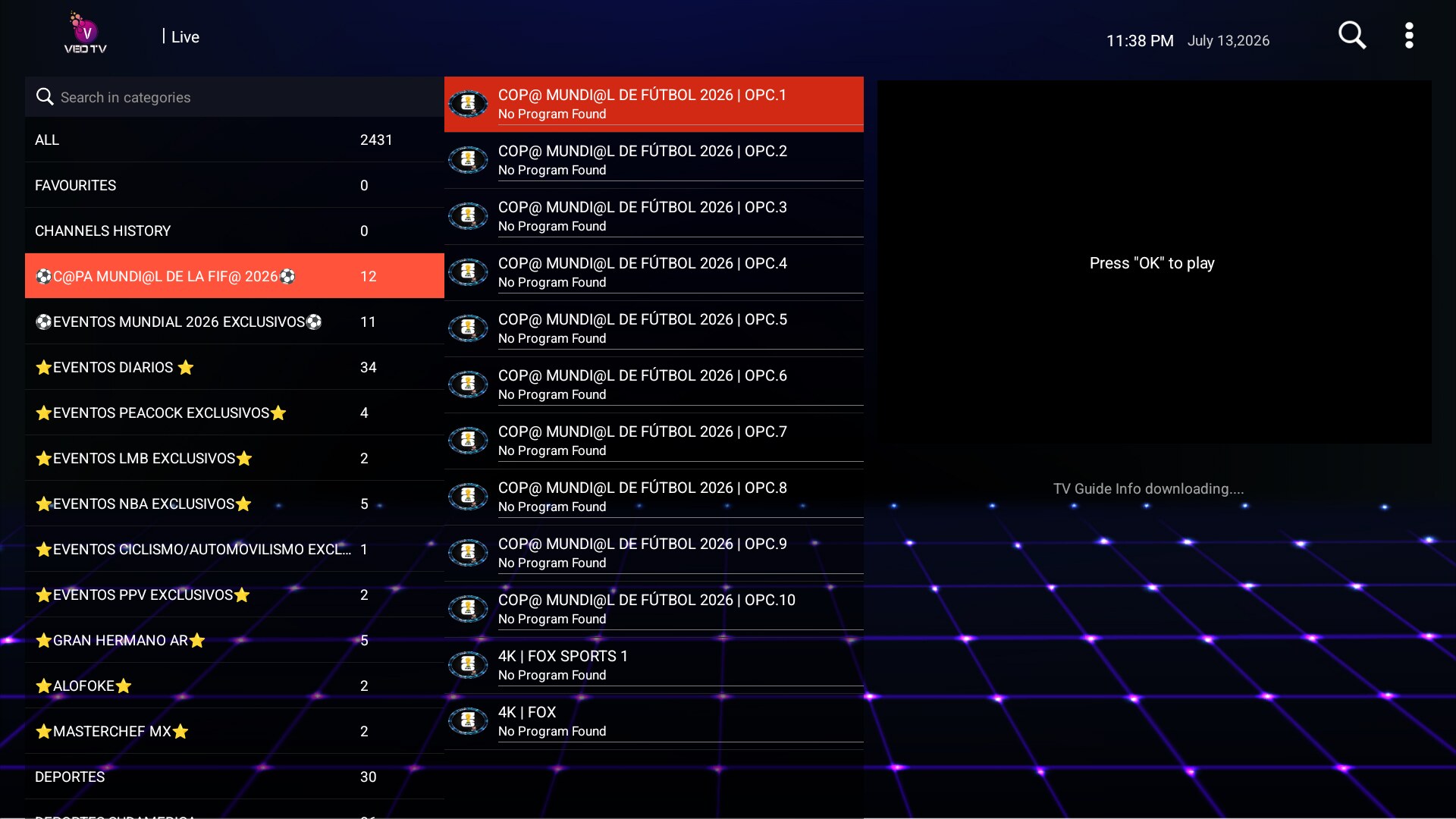Click the Press "OK" to play preview
This screenshot has width=1456, height=819.
click(1154, 262)
